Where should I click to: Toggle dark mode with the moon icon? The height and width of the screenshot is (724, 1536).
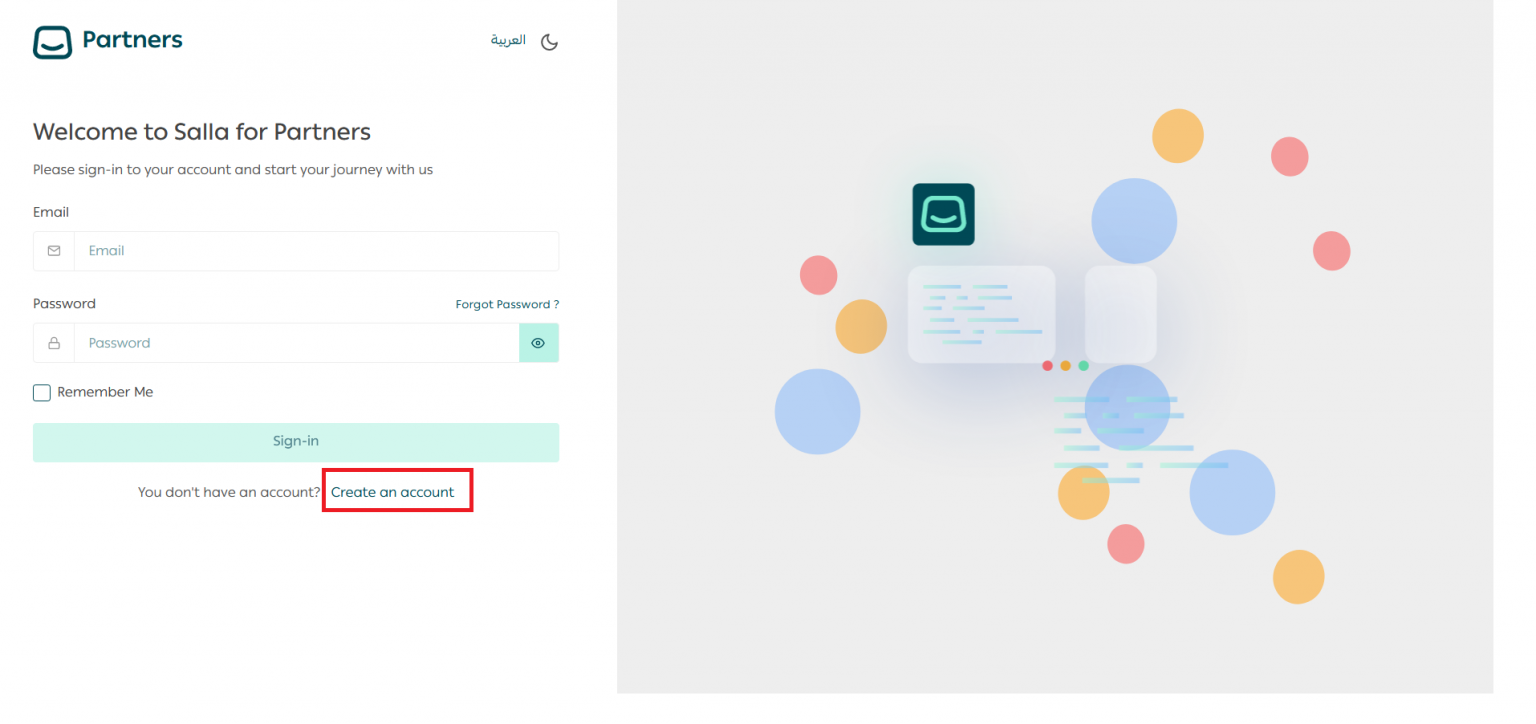(x=549, y=42)
